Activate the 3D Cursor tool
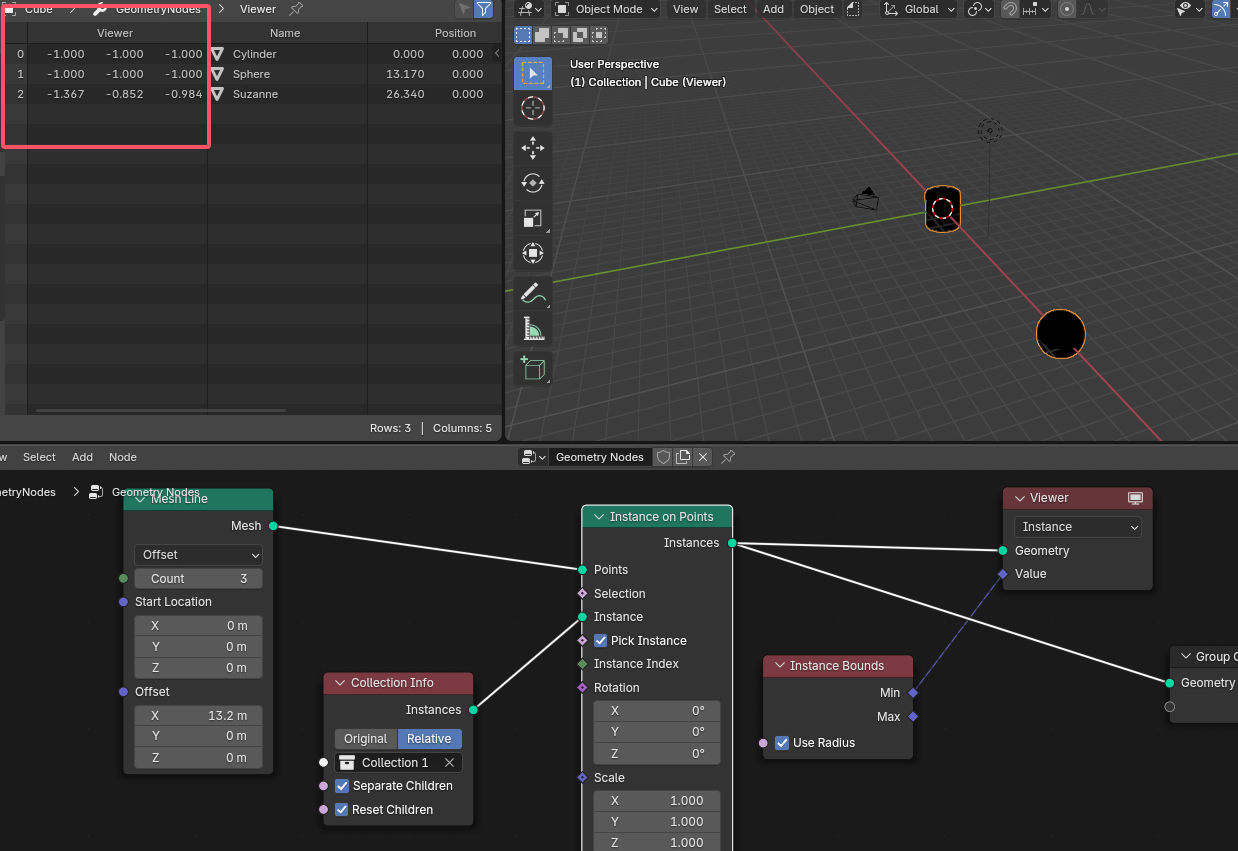Screen dimensions: 1238x851 (533, 108)
